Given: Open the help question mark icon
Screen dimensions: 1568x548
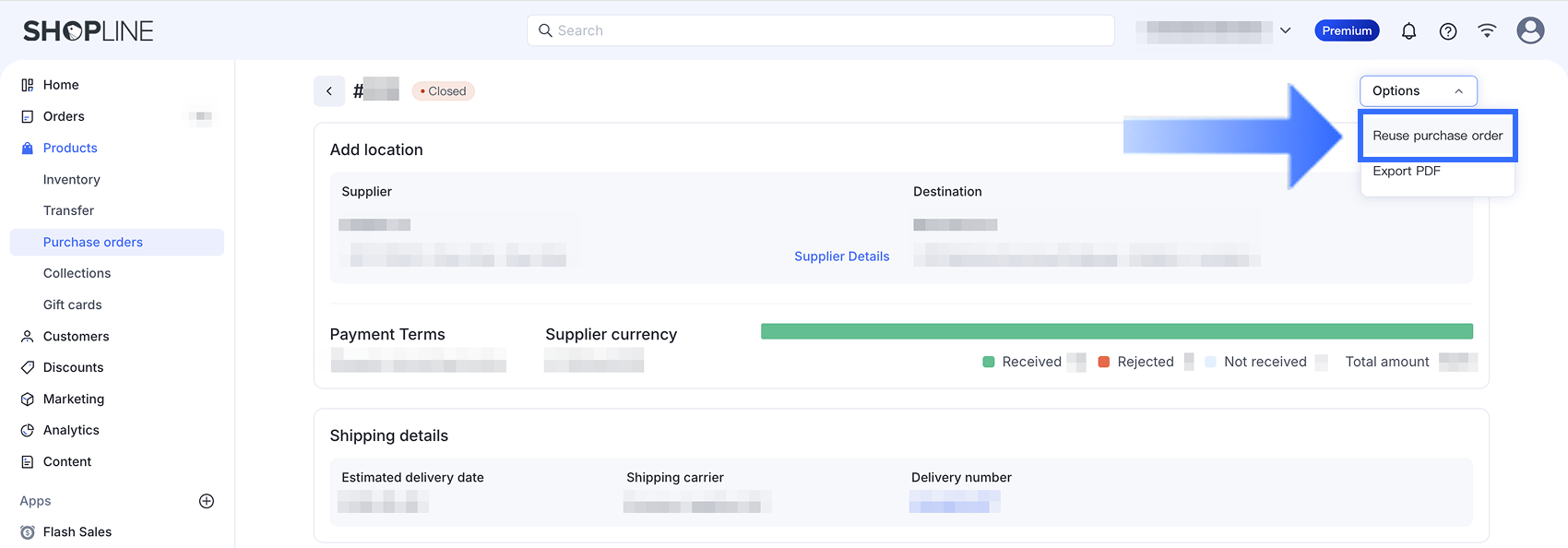Looking at the screenshot, I should click(x=1448, y=30).
